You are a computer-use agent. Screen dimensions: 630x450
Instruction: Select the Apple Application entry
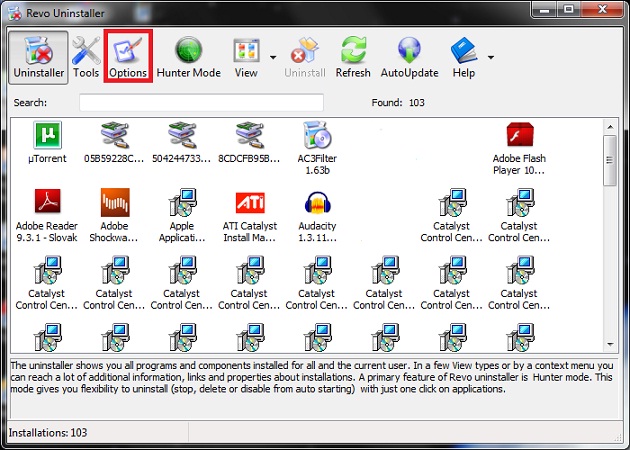(x=182, y=215)
